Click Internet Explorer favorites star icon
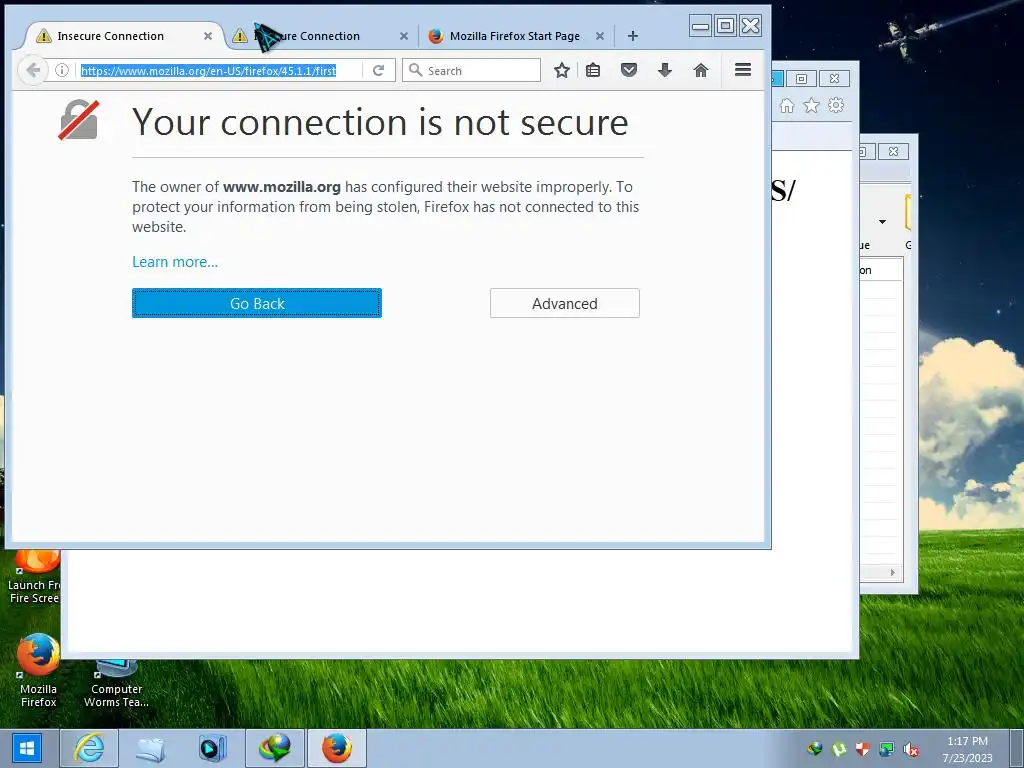Screen dimensions: 1024x768 coord(811,106)
